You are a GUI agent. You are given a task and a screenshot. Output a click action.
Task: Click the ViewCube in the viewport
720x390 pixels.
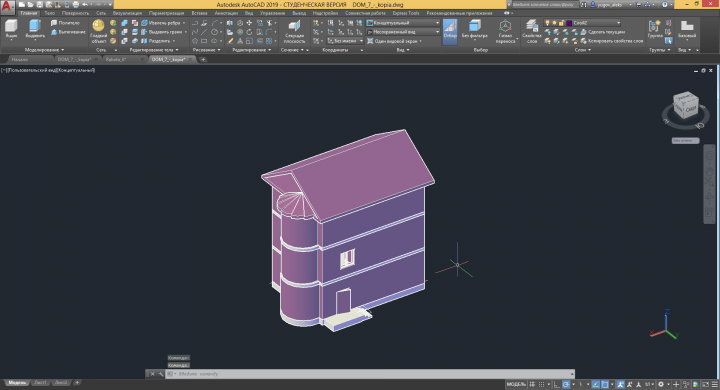[x=686, y=105]
